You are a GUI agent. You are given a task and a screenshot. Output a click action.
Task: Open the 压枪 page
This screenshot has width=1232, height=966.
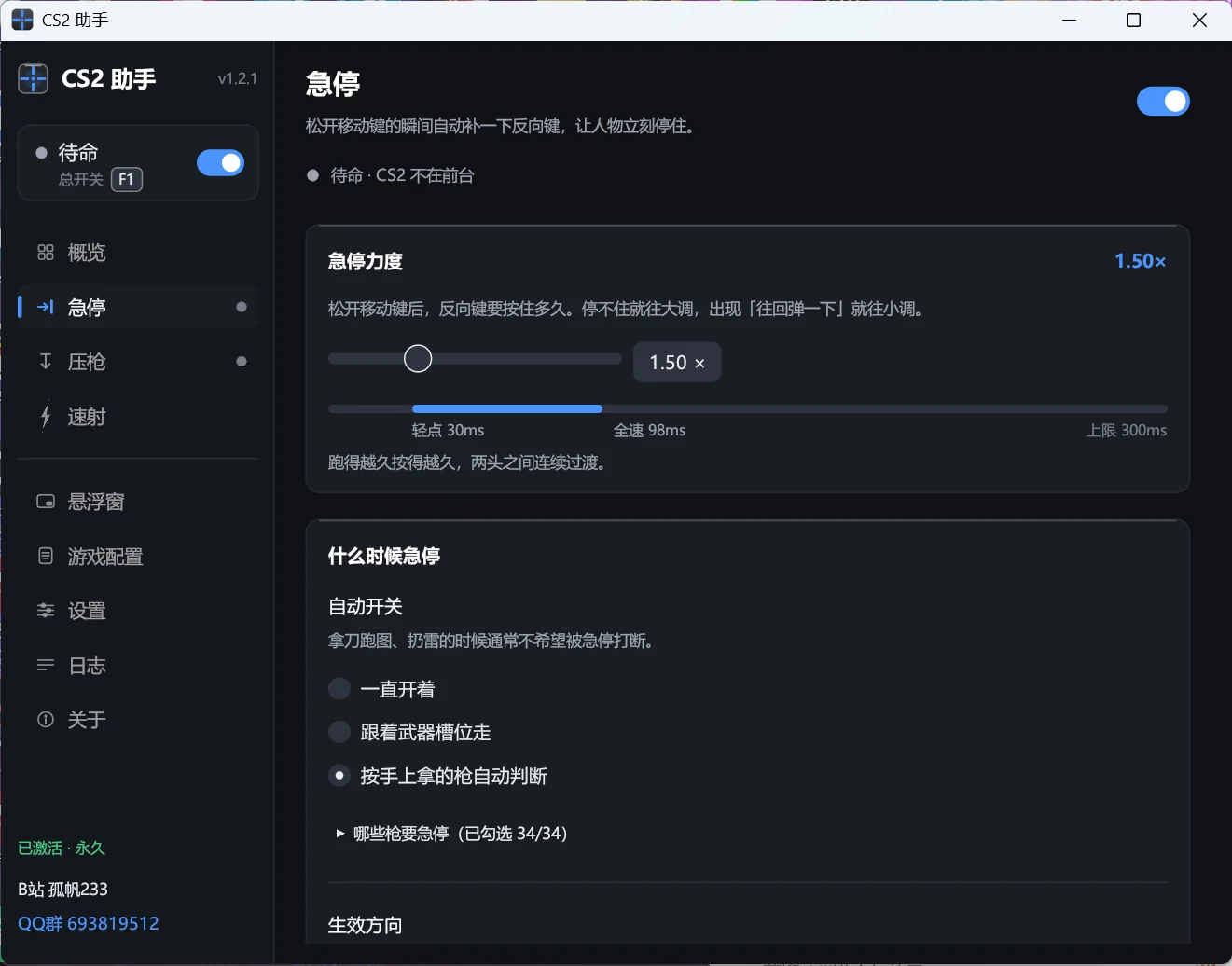point(138,362)
